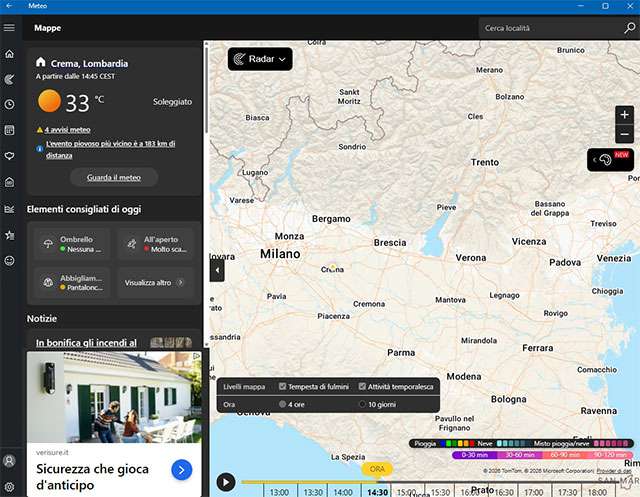
Task: Jump timeline to 17:30
Action: pyautogui.click(x=567, y=492)
